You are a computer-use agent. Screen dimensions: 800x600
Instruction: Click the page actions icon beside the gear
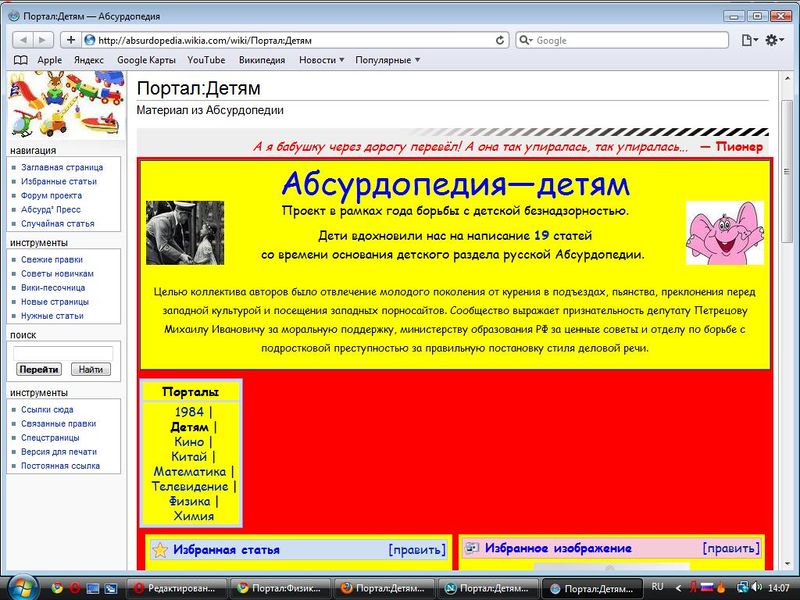pyautogui.click(x=746, y=41)
